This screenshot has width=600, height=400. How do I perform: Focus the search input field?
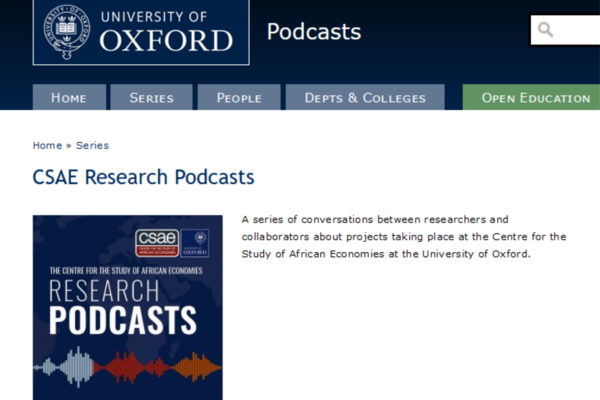coord(565,30)
